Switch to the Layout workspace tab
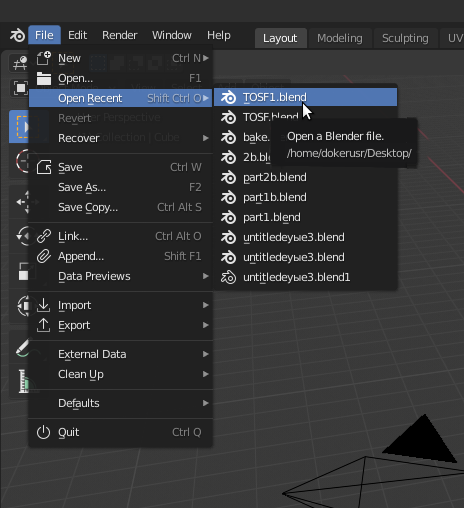 280,38
